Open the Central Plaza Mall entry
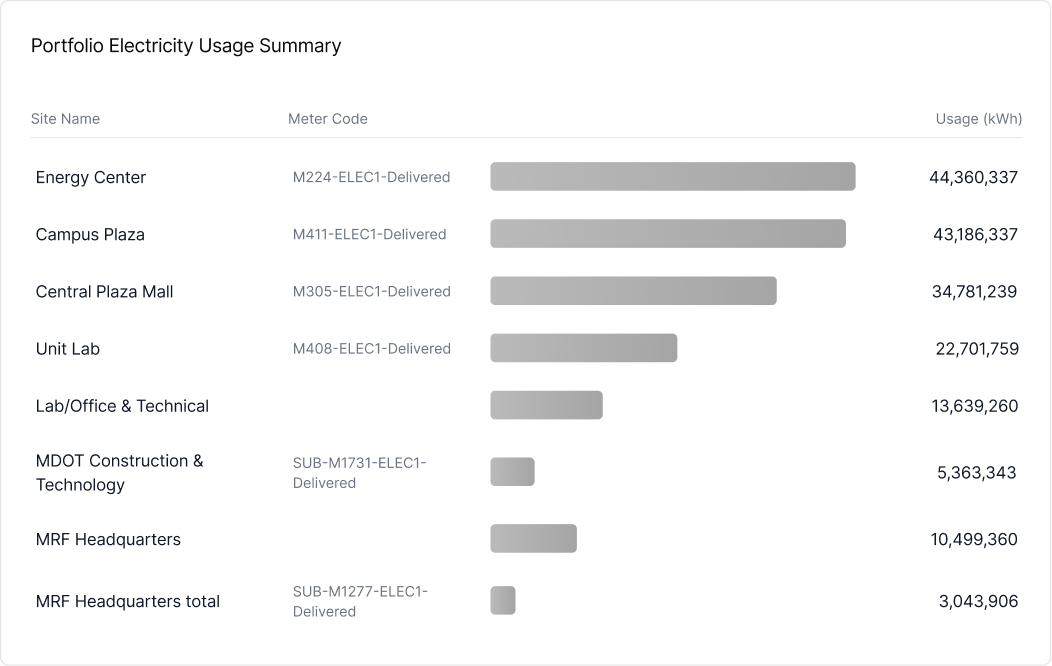The image size is (1052, 666). coord(104,292)
